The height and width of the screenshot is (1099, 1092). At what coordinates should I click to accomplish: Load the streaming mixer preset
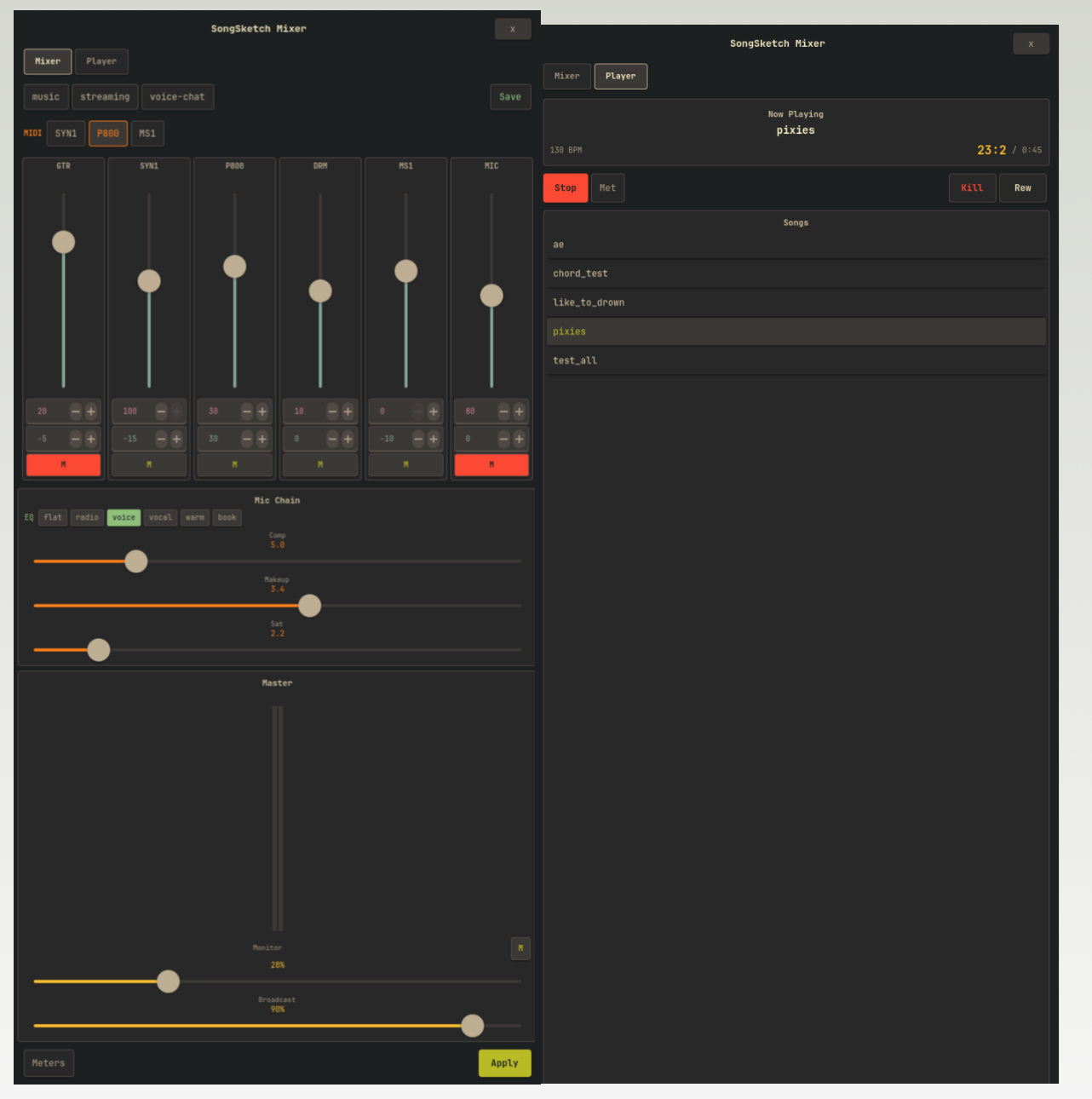[x=105, y=97]
